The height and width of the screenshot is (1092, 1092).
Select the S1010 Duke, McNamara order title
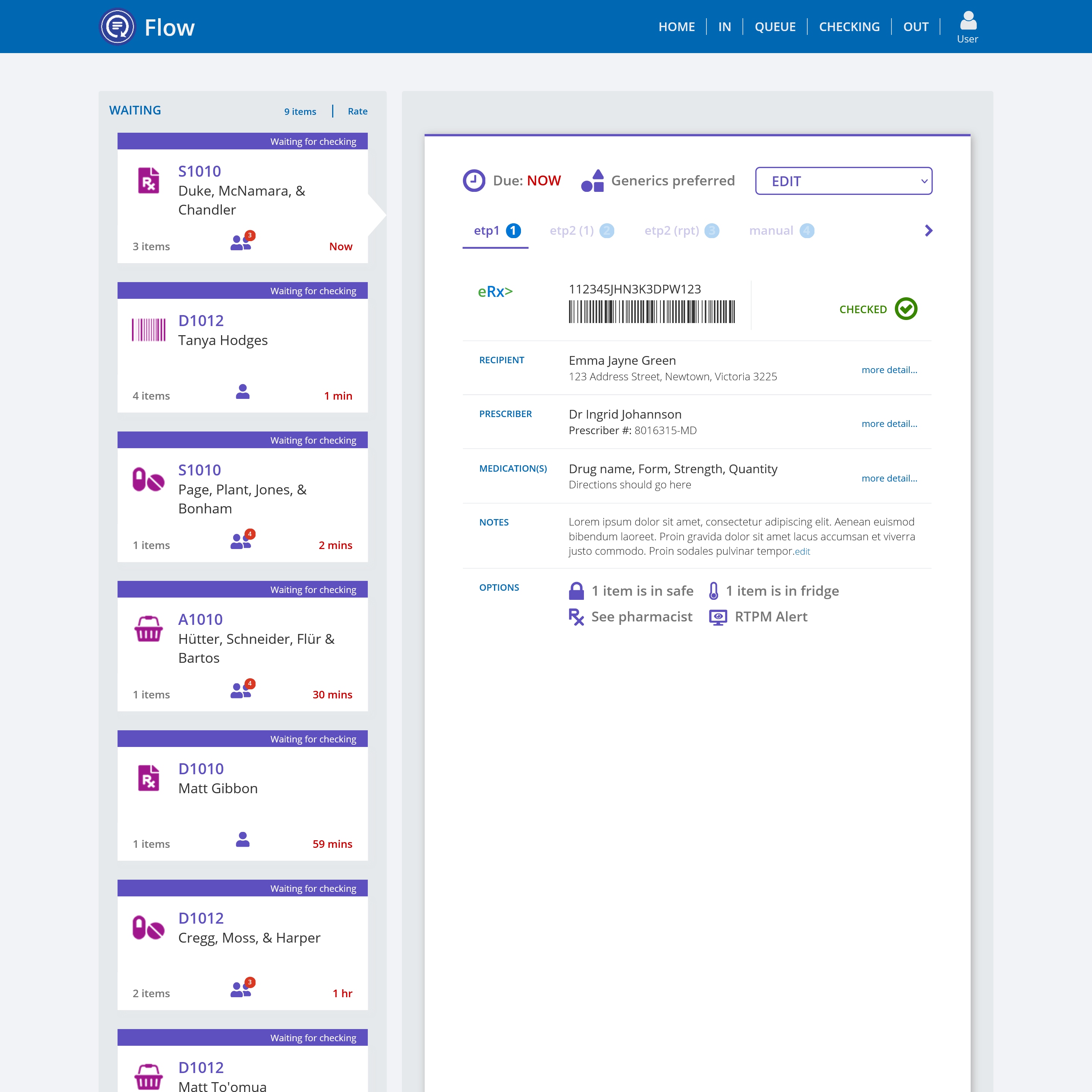tap(199, 171)
